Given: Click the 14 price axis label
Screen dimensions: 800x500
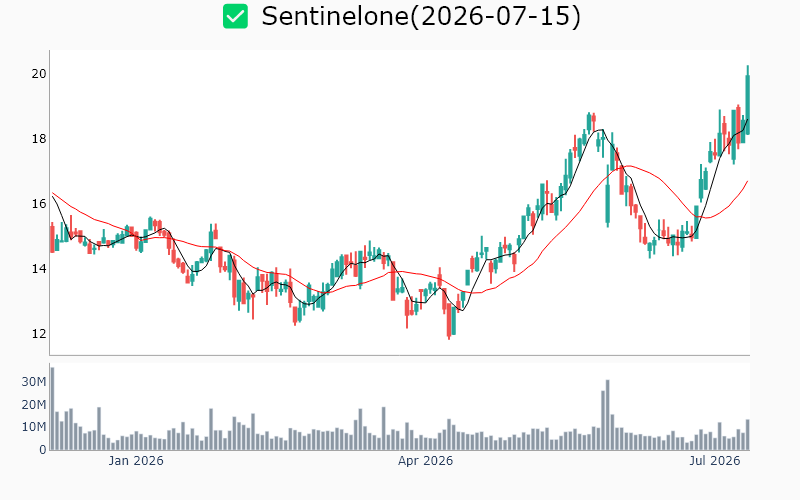Looking at the screenshot, I should point(39,268).
